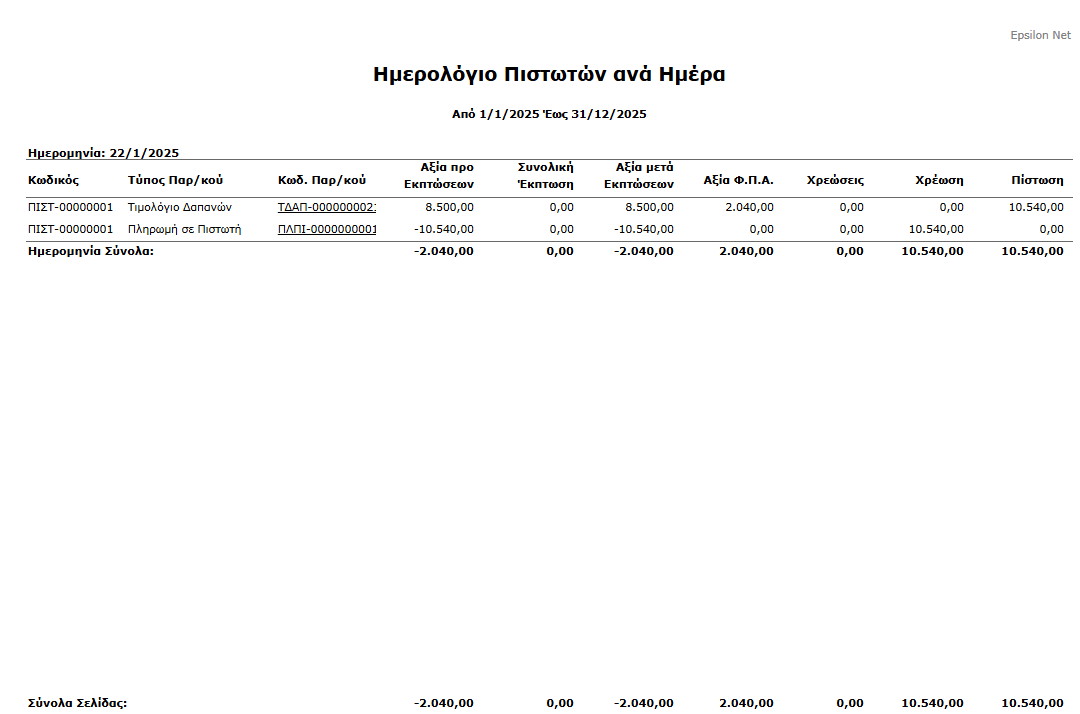This screenshot has width=1080, height=714.
Task: Click Χρέωση 10.540,00 in Πληρωμή σε Πιστωτή row
Action: click(x=935, y=229)
